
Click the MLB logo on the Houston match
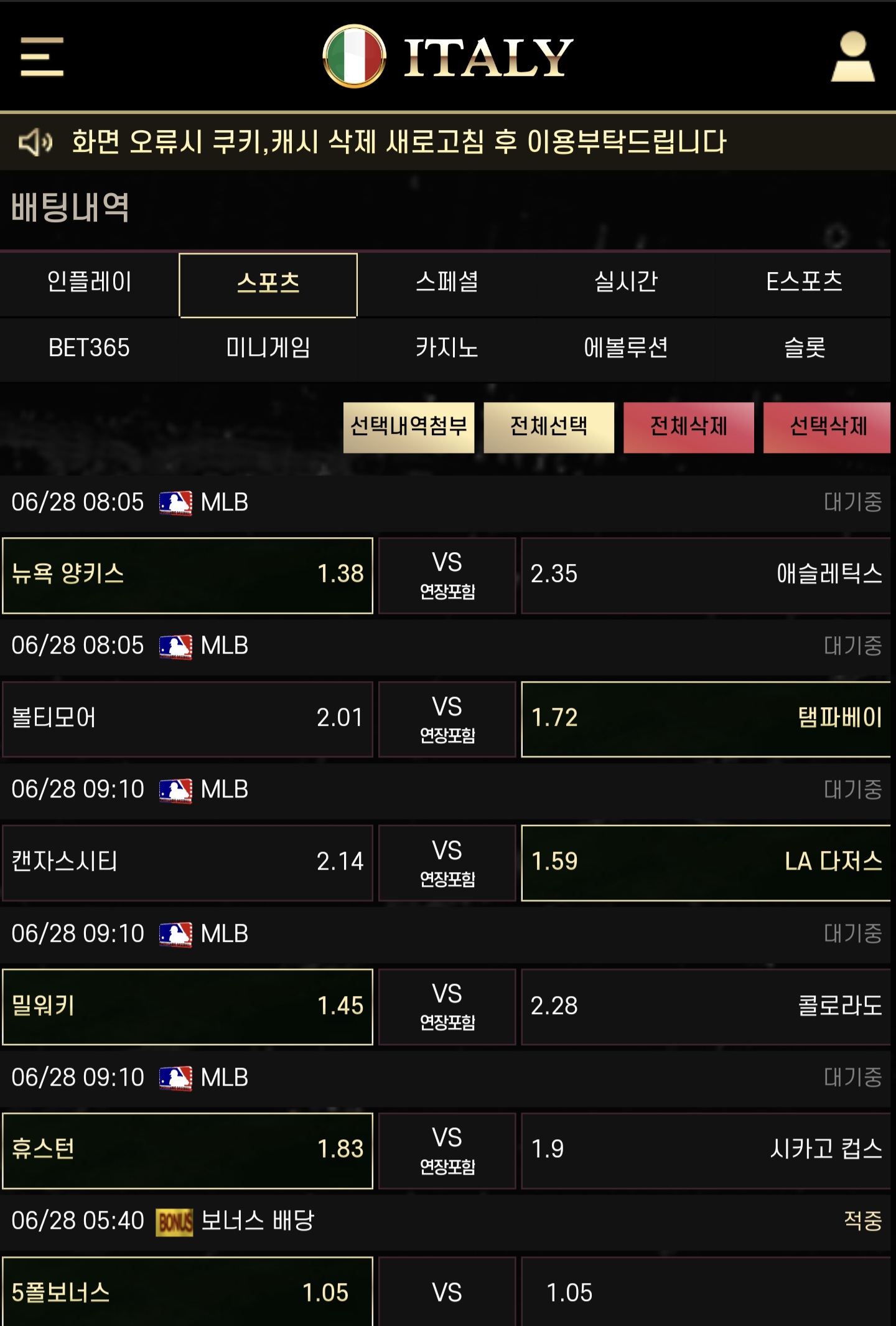(x=175, y=1078)
